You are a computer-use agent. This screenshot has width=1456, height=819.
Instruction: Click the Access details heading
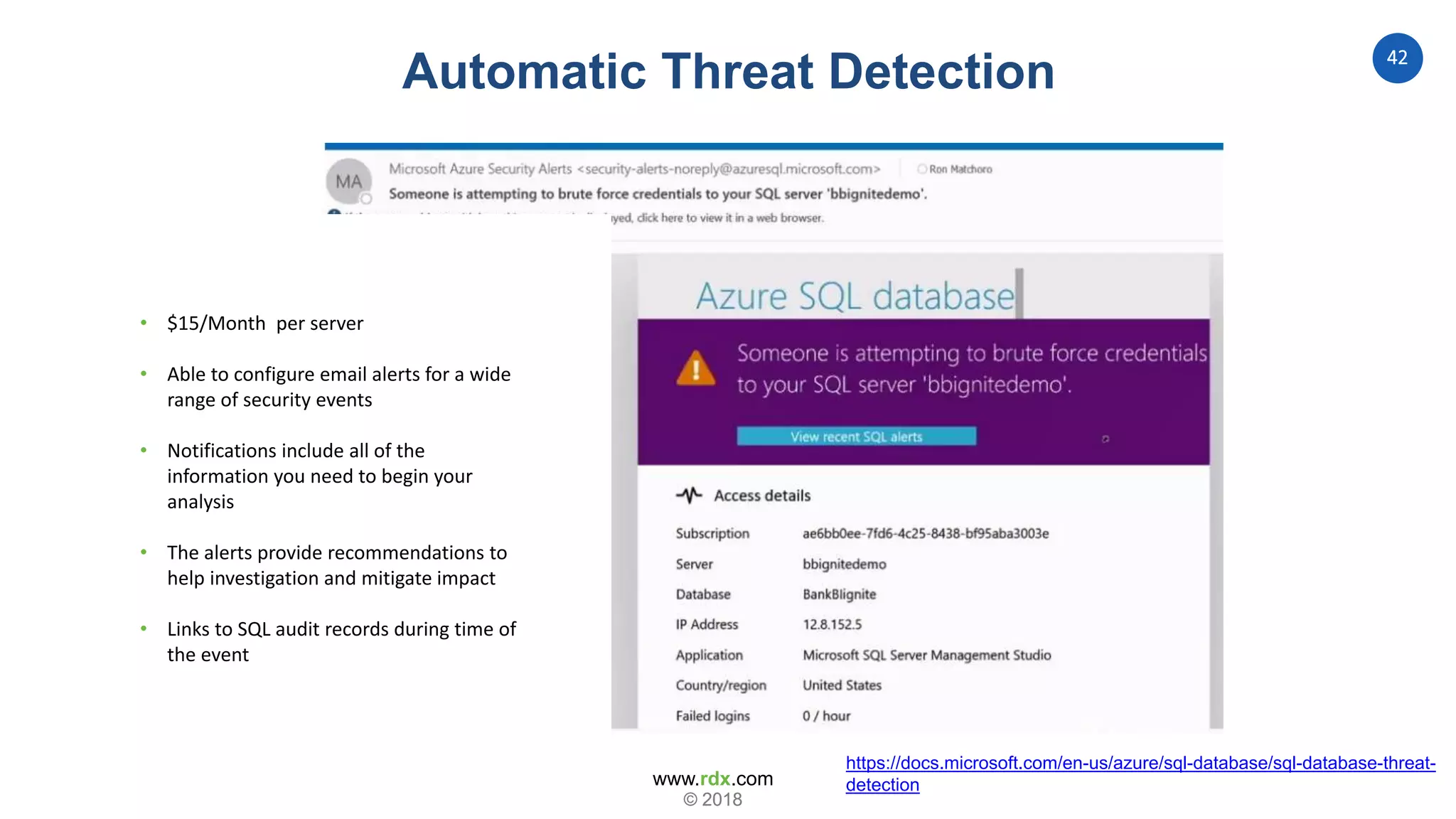click(762, 496)
